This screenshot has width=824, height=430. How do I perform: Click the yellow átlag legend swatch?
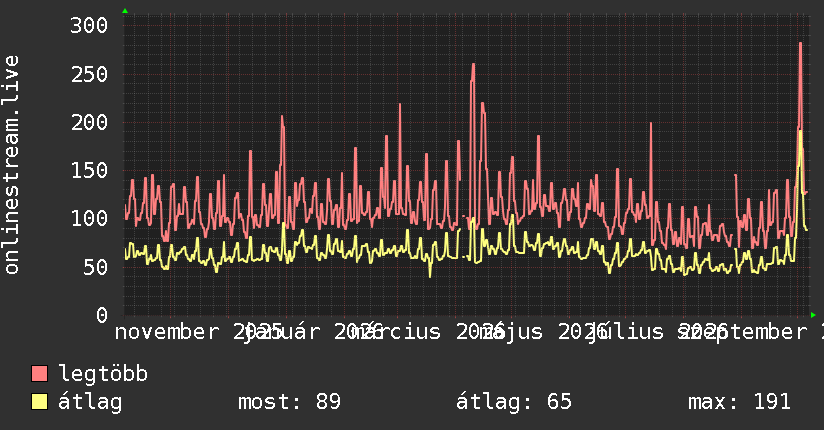click(39, 401)
